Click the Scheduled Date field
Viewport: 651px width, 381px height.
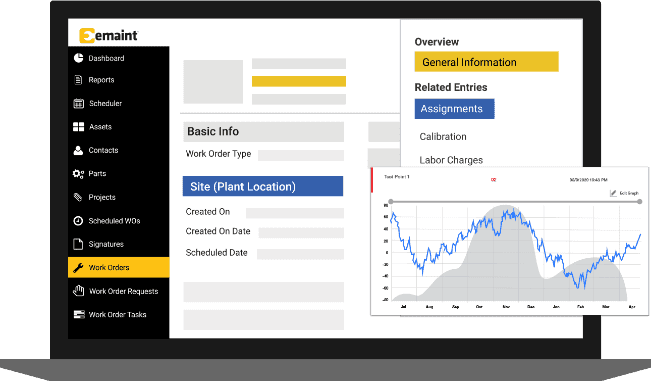(300, 254)
